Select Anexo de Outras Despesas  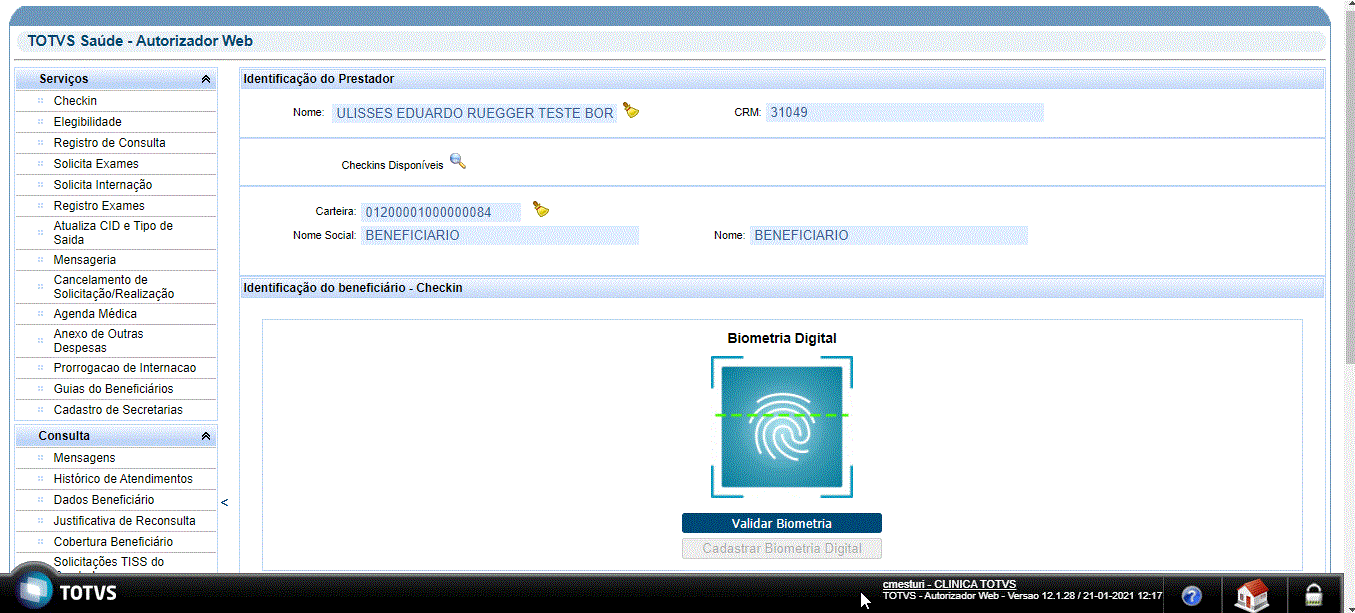[x=98, y=341]
